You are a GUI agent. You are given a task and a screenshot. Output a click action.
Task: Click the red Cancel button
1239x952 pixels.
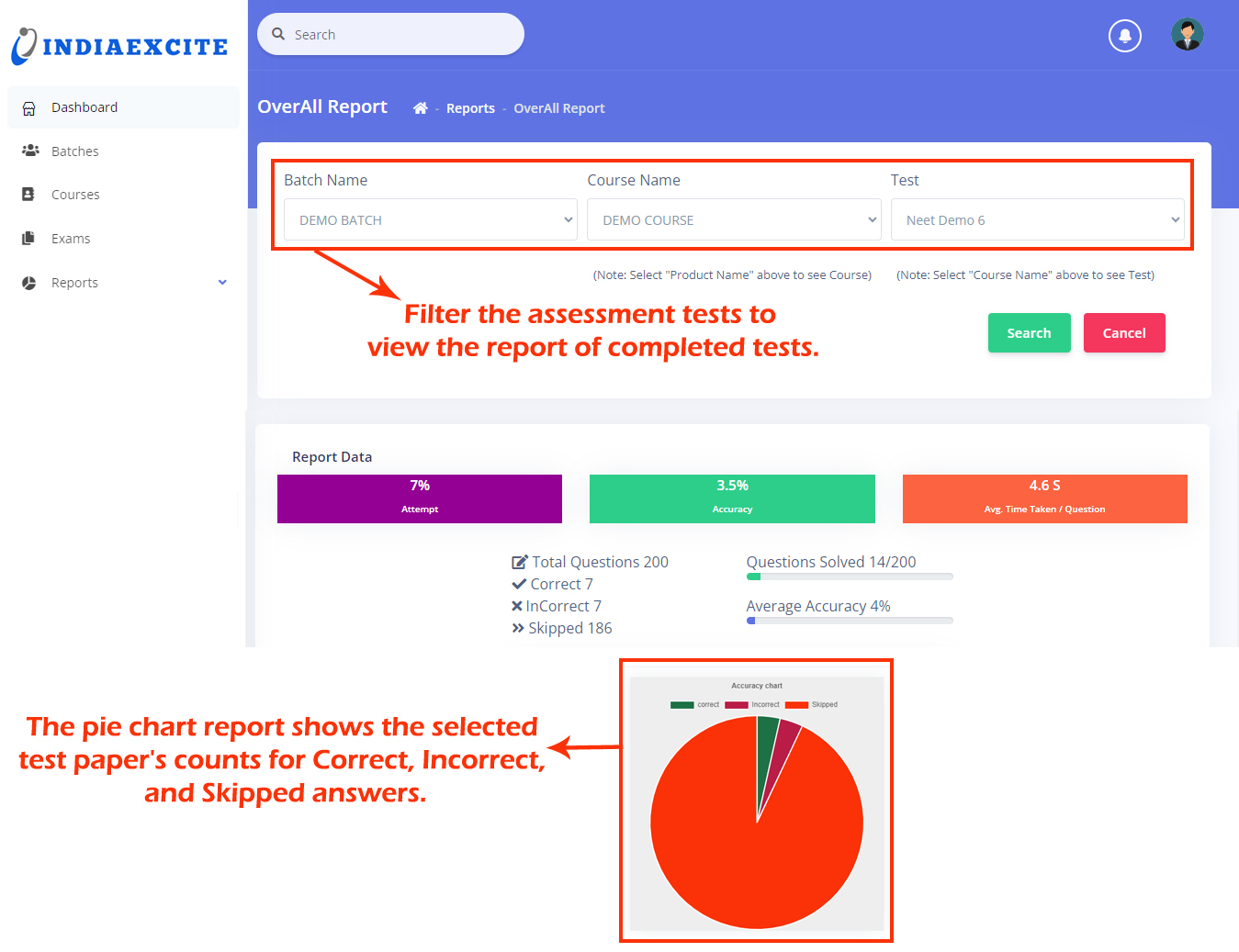(1123, 333)
